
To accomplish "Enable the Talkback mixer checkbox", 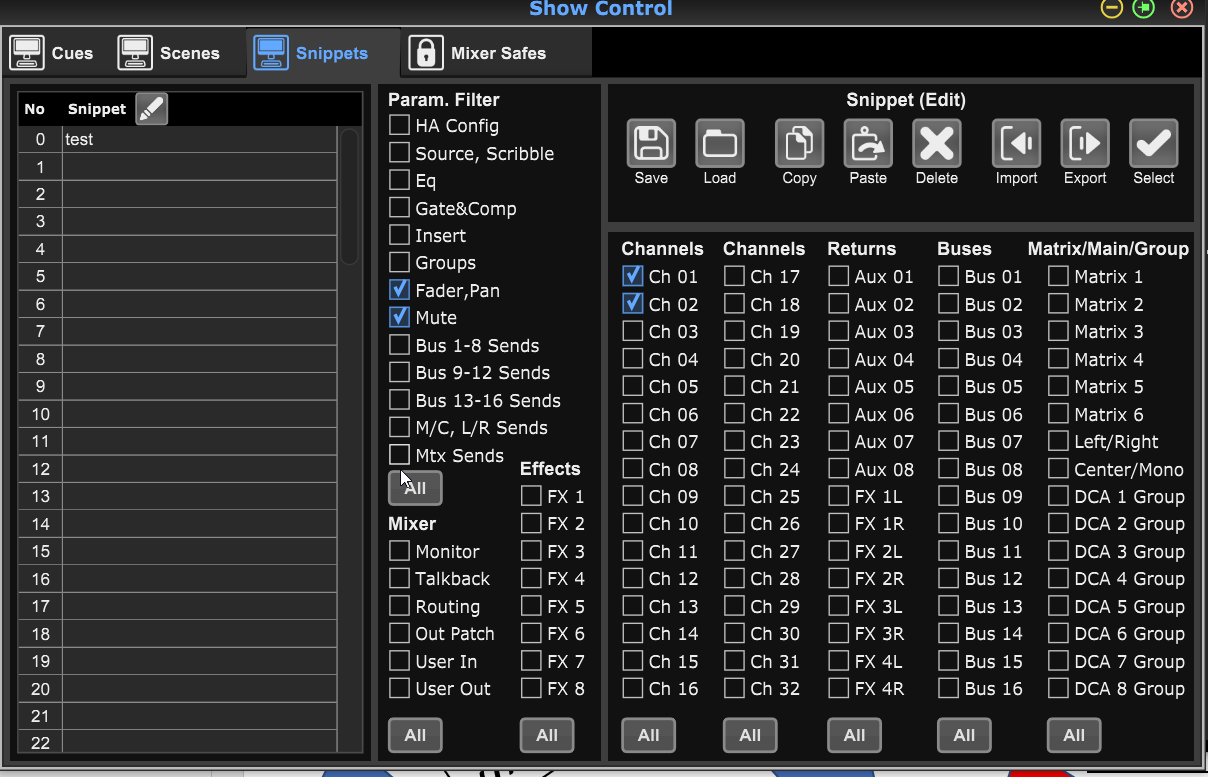I will pyautogui.click(x=399, y=578).
